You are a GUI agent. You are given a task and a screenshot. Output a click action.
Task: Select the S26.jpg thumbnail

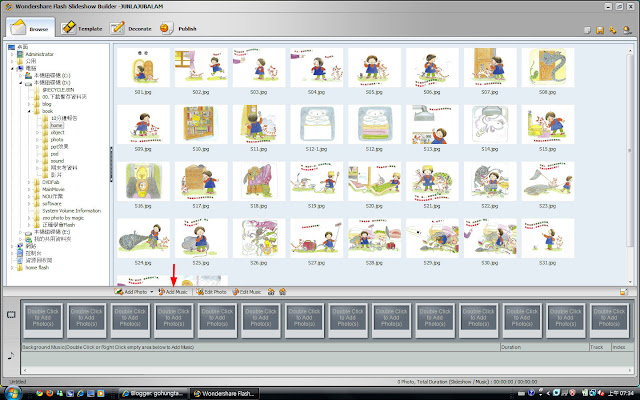click(259, 238)
